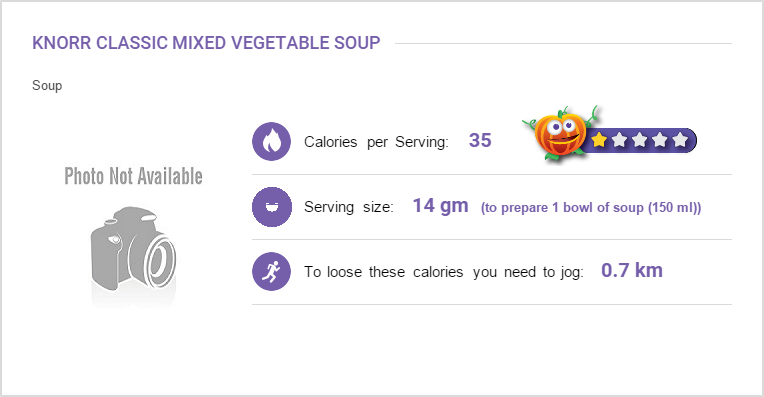
Task: Click the 14 gm serving size value
Action: pyautogui.click(x=440, y=206)
